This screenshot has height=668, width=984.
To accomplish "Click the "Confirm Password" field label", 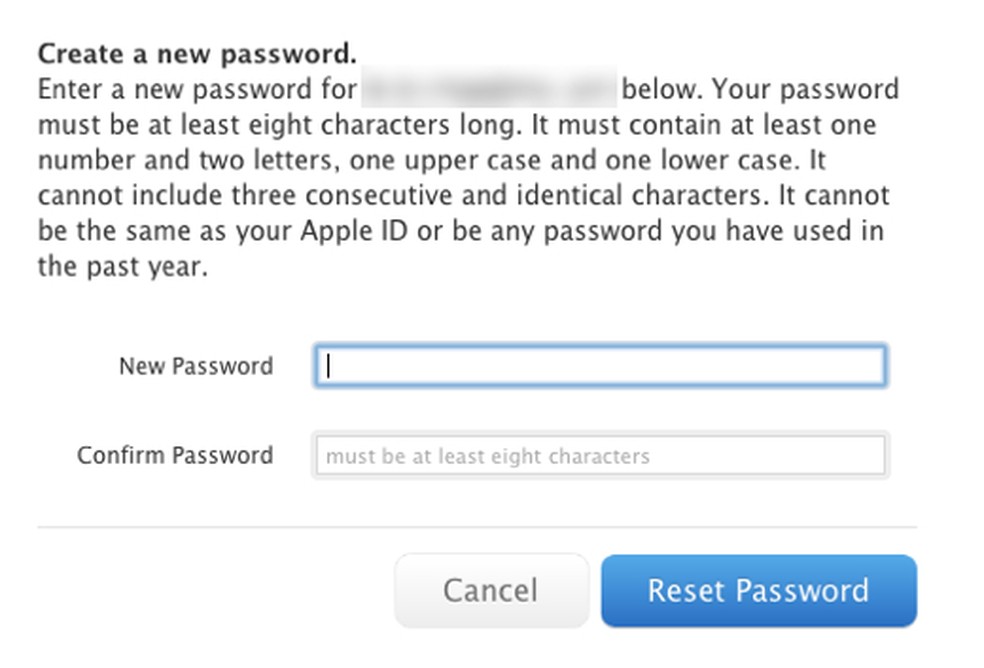I will click(x=175, y=456).
